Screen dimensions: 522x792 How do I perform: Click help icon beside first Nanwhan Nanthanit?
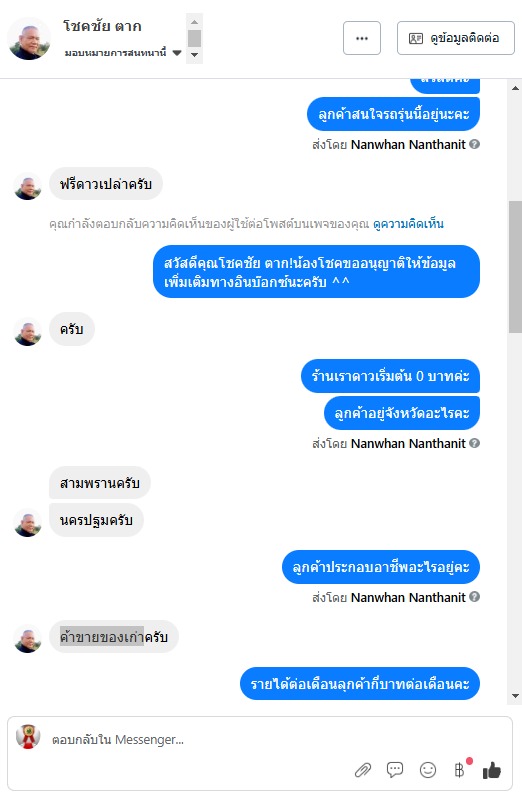[x=474, y=144]
